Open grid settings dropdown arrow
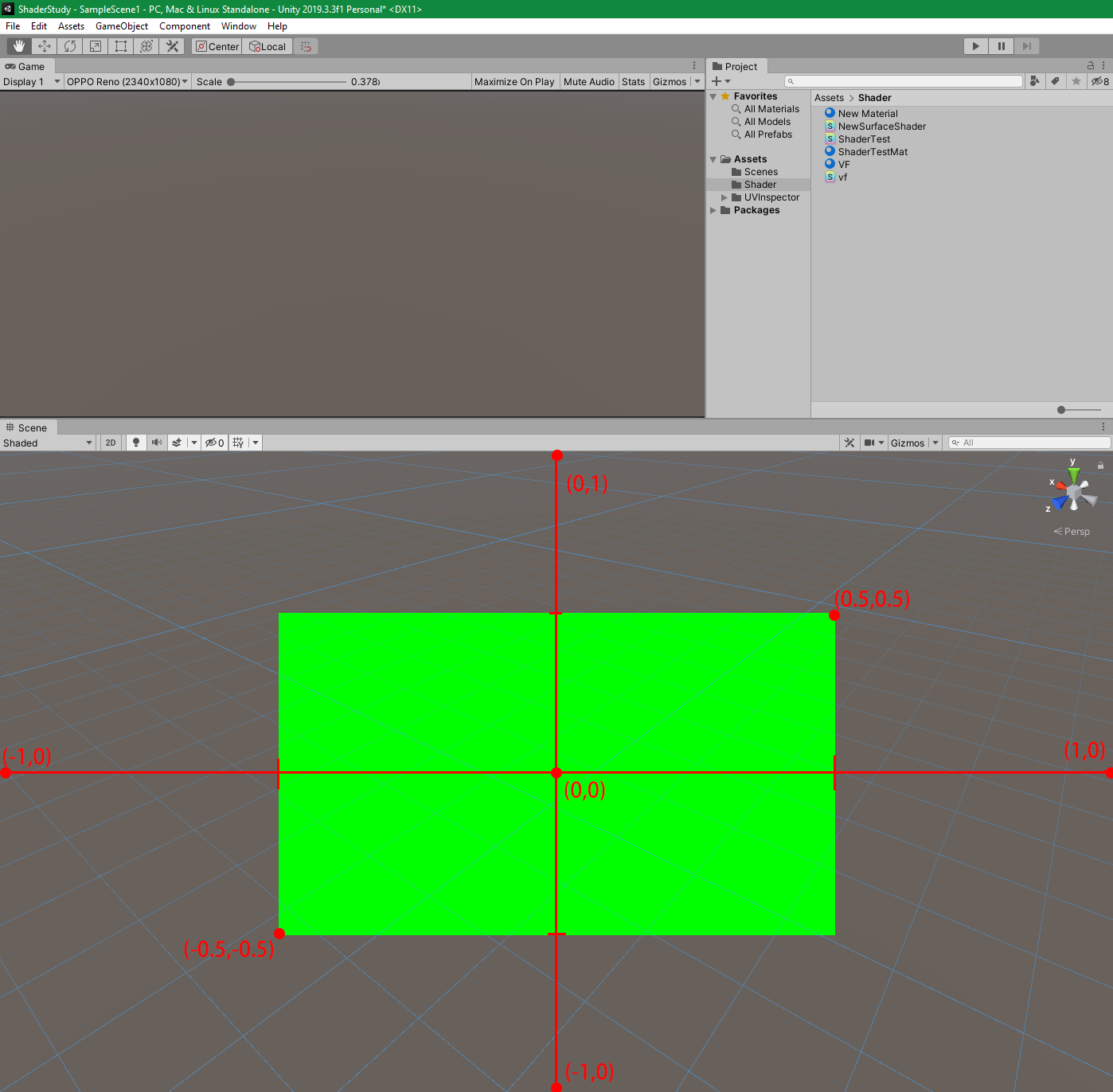1113x1092 pixels. click(256, 443)
